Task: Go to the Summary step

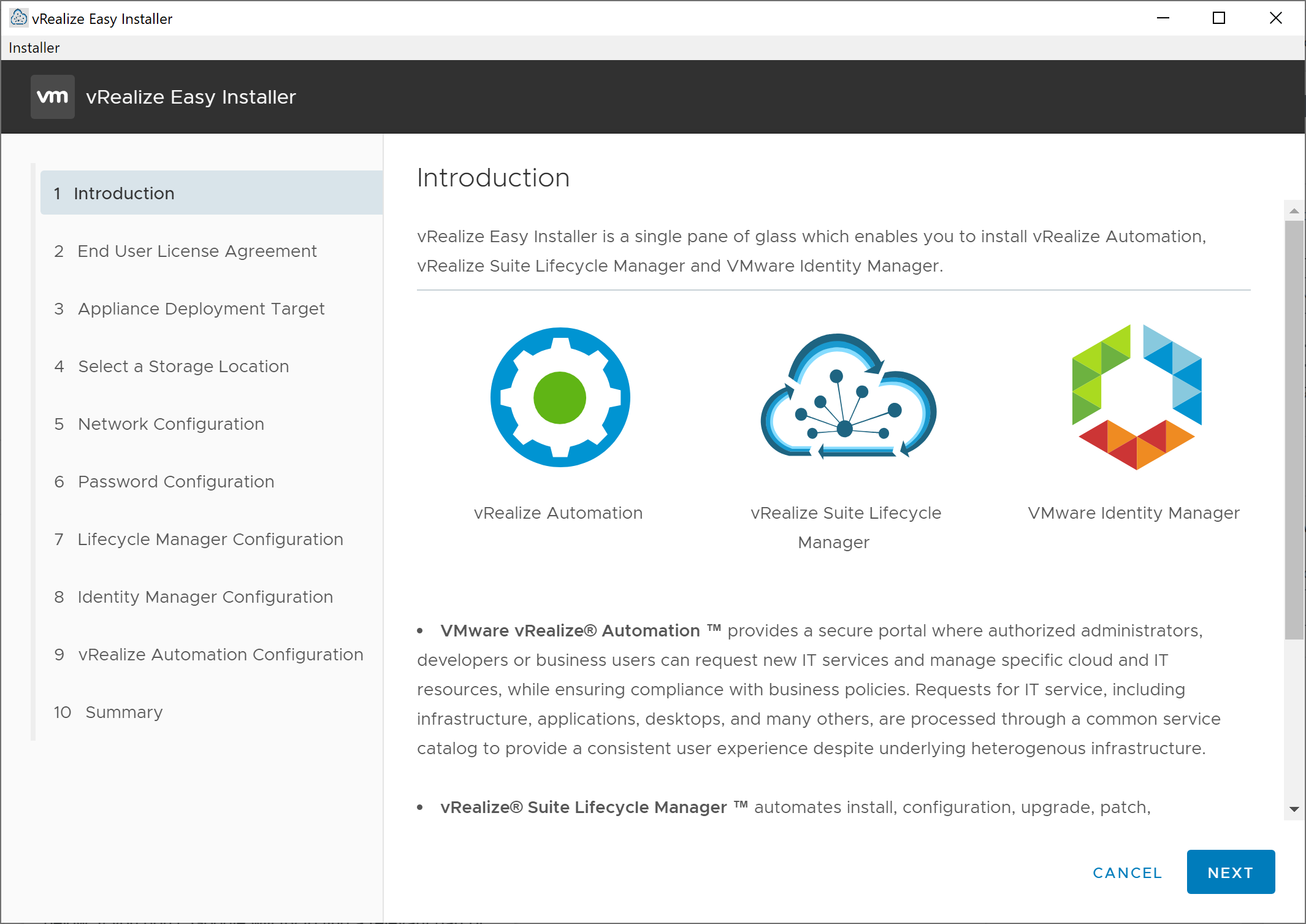Action: pos(124,712)
